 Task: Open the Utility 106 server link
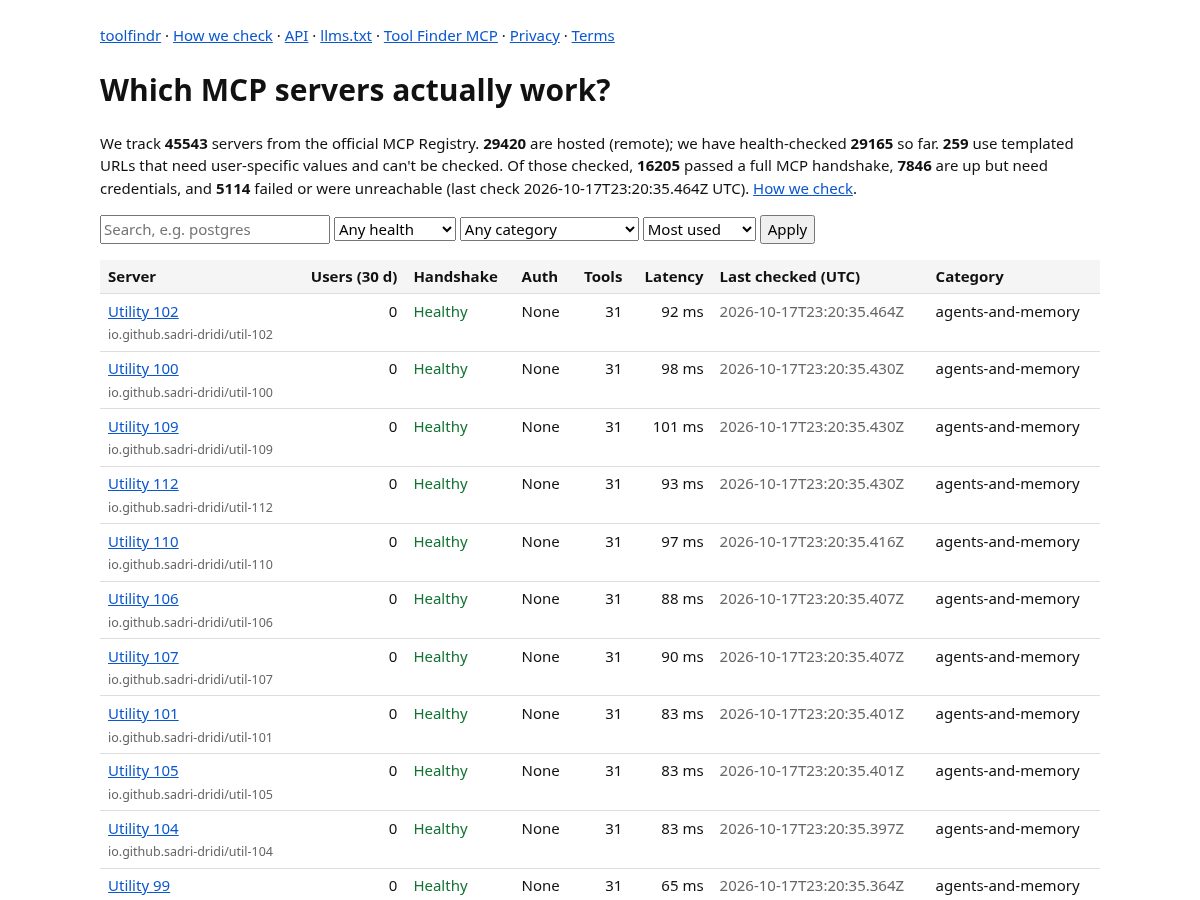[143, 599]
